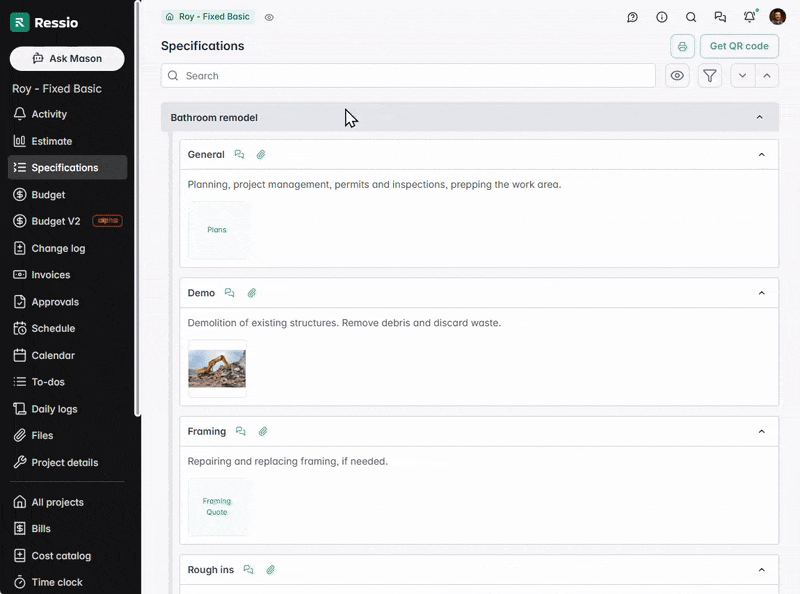Click the help chat icon in header
Screen dimensions: 800x594
(x=632, y=17)
